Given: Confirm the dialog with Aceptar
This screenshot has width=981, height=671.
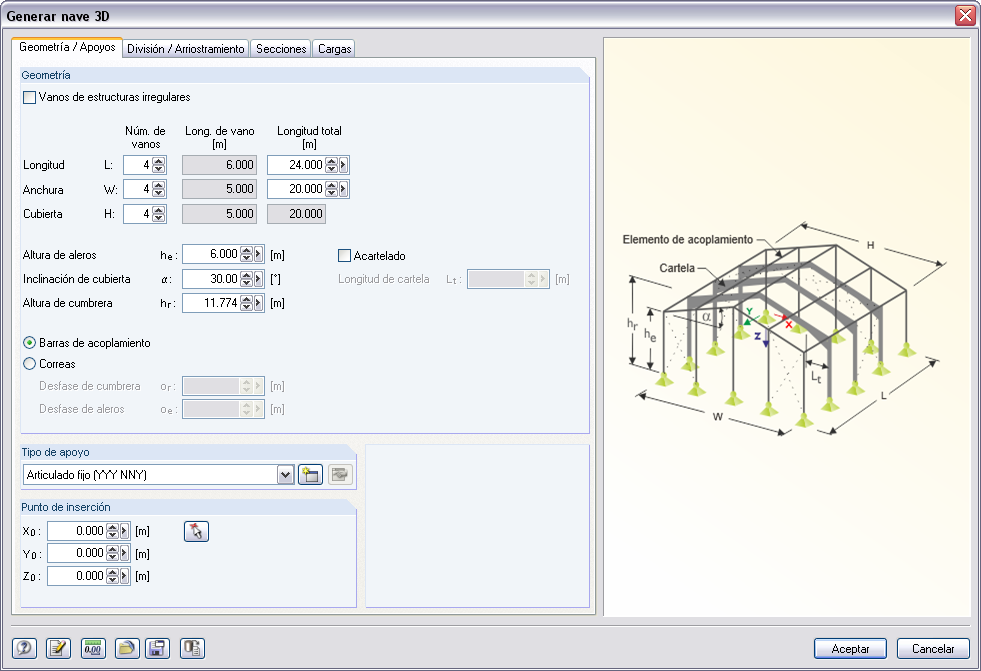Looking at the screenshot, I should coord(850,648).
